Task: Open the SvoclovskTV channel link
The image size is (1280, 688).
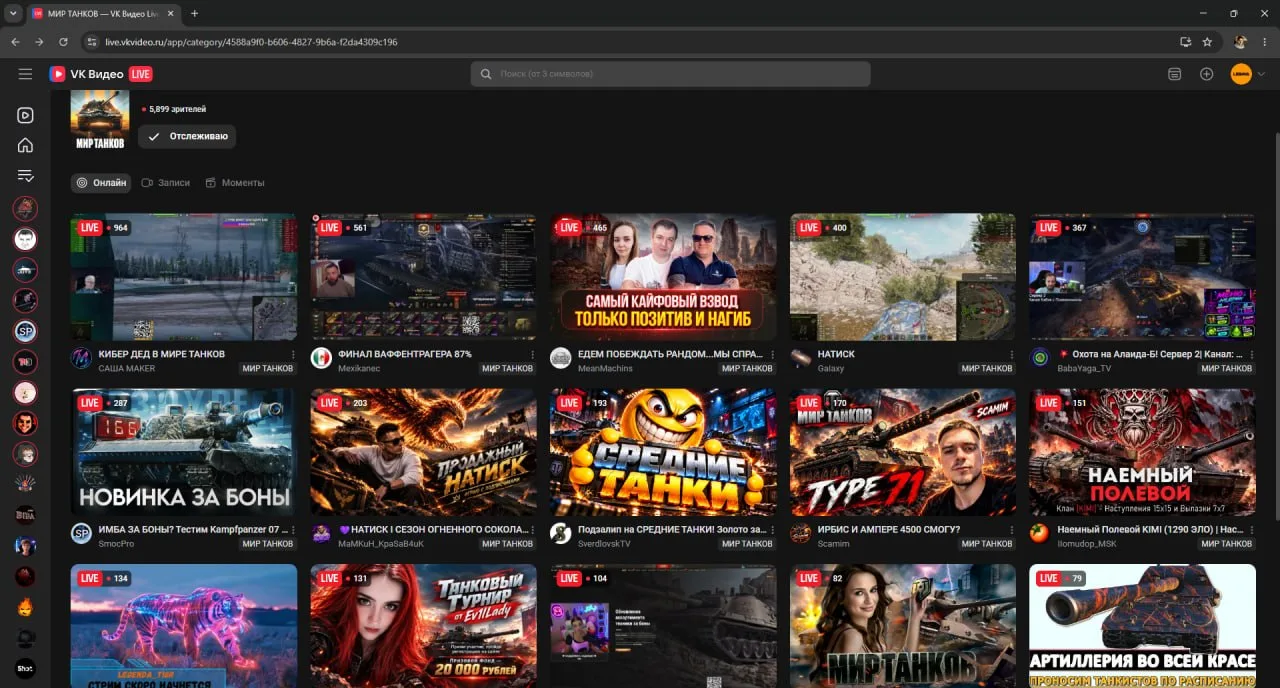Action: pos(604,544)
